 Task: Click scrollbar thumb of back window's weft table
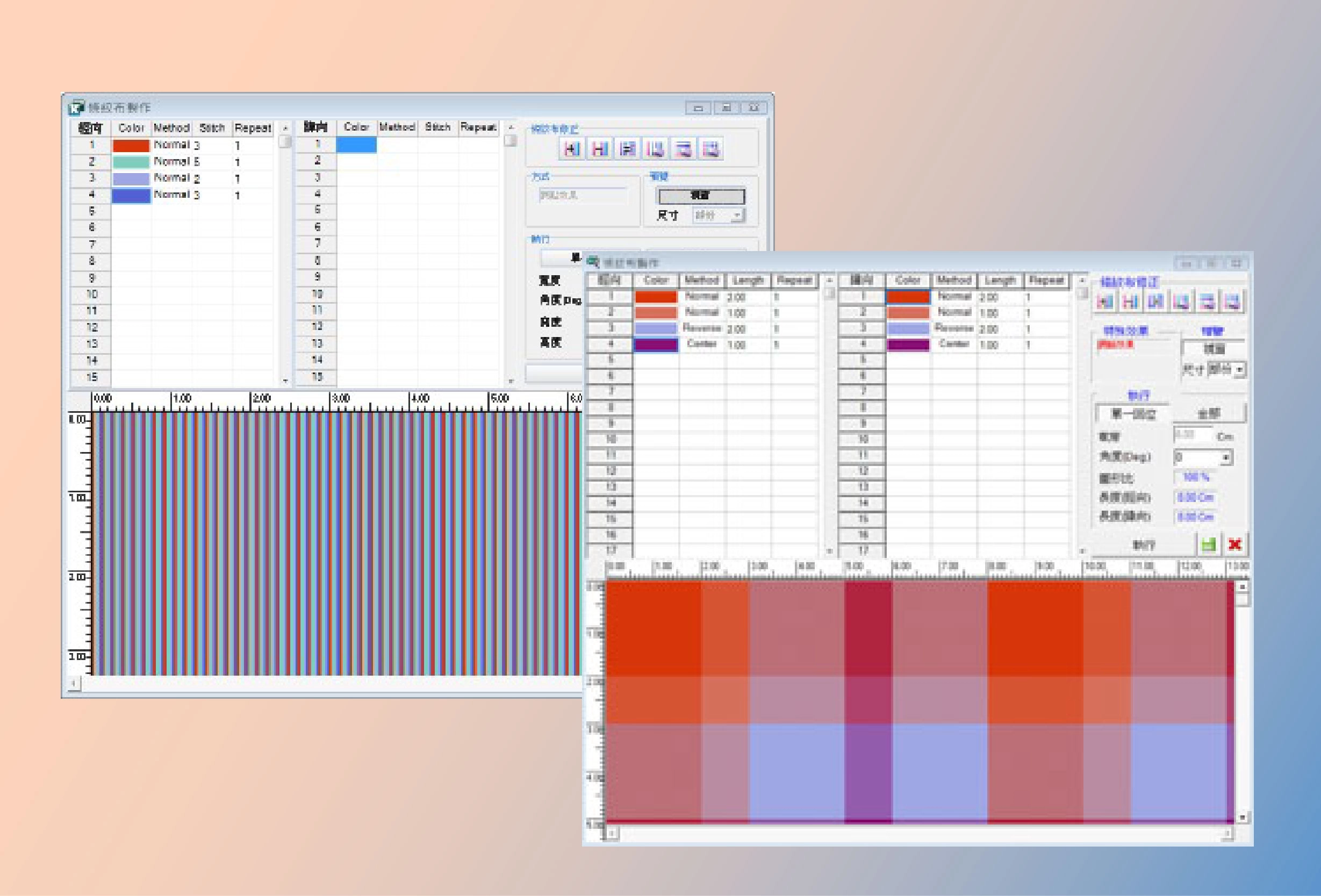511,140
